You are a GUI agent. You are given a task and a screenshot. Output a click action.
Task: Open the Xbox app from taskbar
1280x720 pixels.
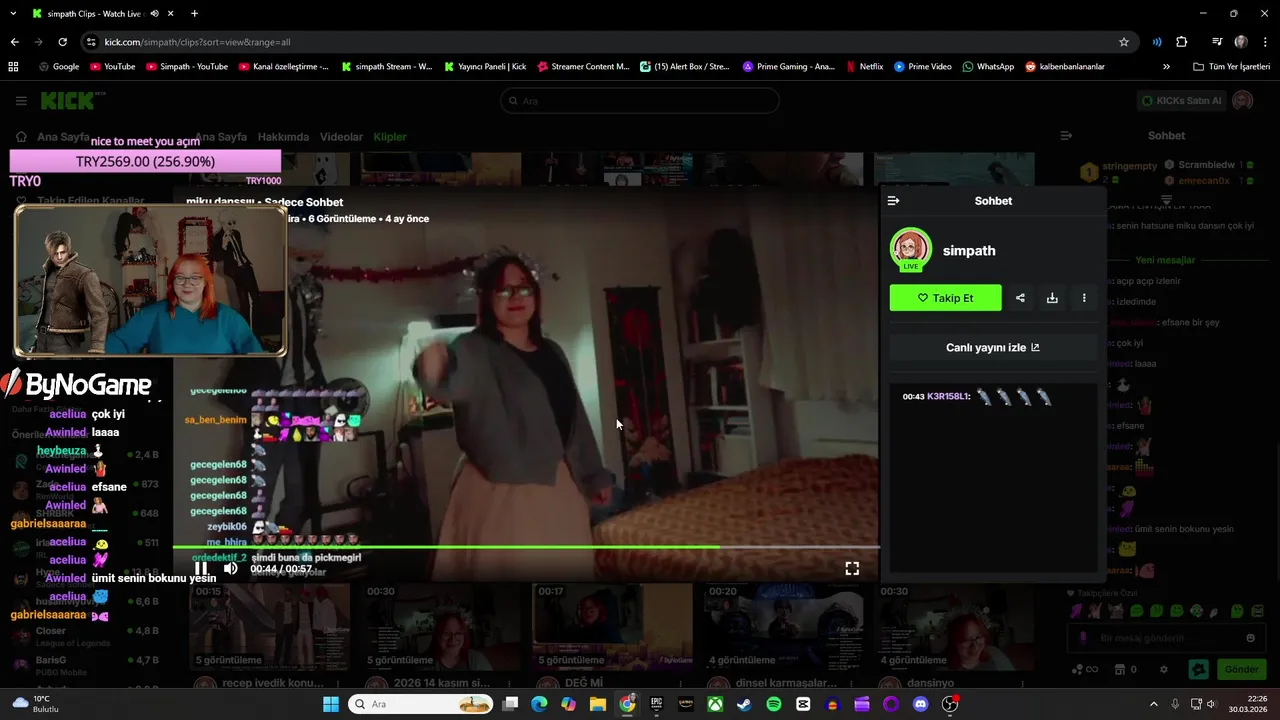click(715, 704)
